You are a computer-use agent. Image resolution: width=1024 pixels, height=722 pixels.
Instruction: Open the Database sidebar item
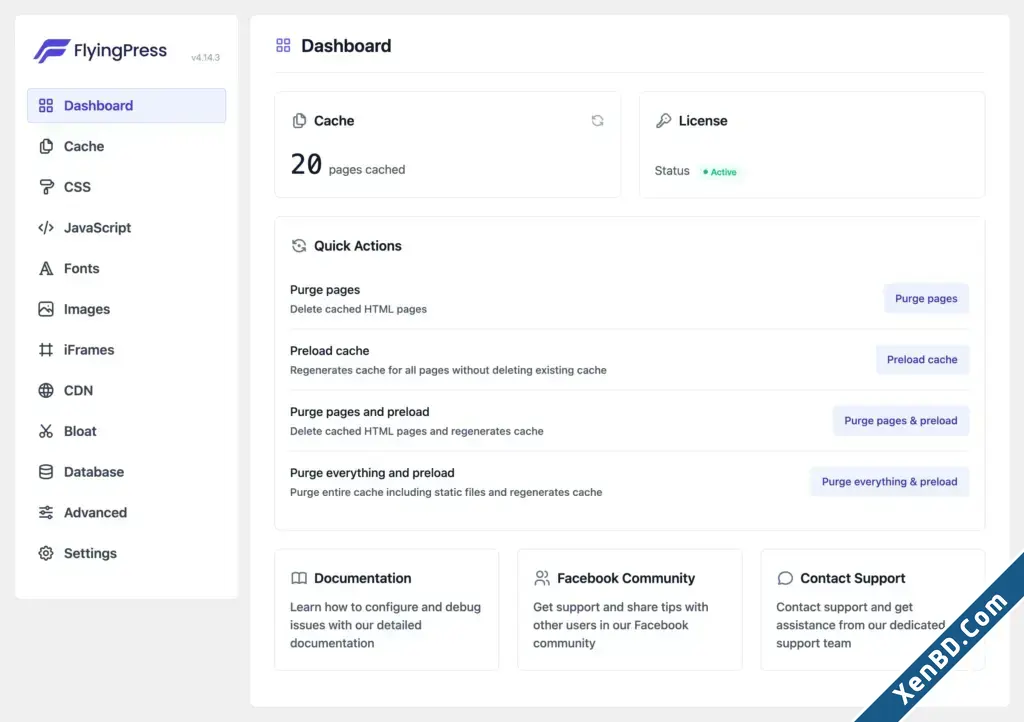[x=127, y=472]
